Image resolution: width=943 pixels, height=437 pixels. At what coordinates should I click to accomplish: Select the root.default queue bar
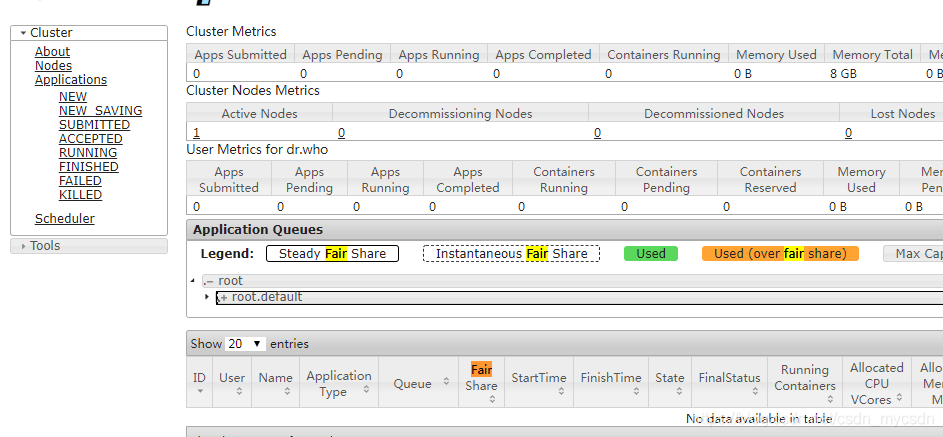579,298
